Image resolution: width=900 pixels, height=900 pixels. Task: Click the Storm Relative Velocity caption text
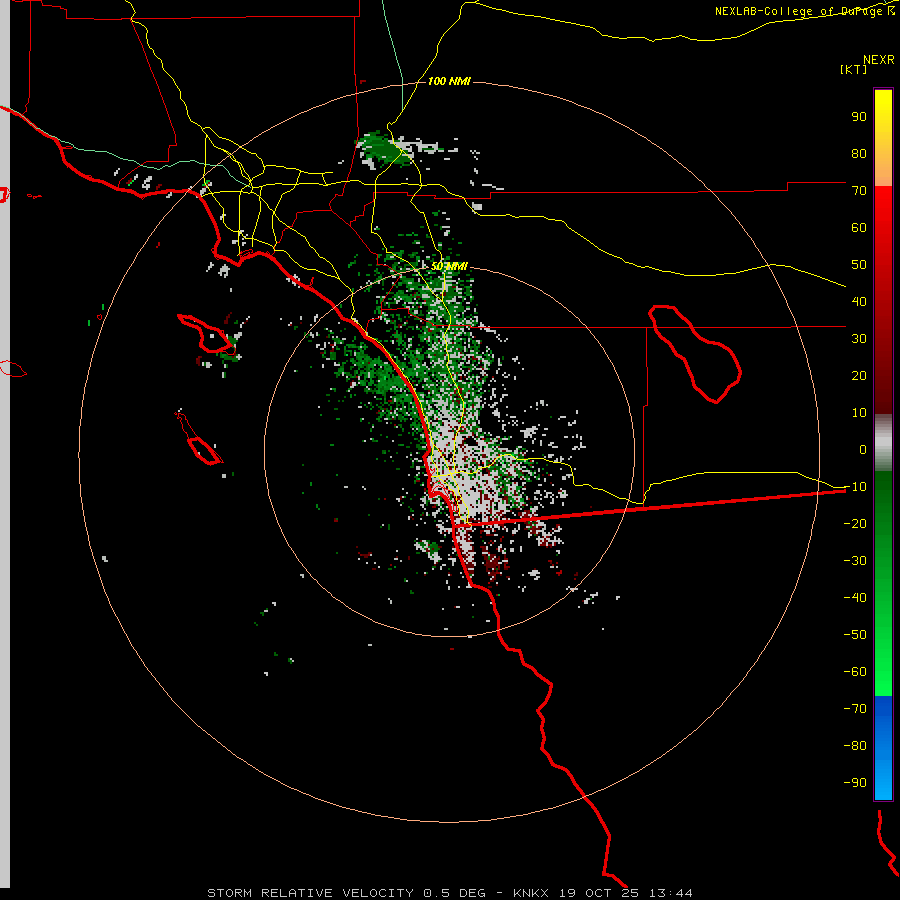[449, 893]
